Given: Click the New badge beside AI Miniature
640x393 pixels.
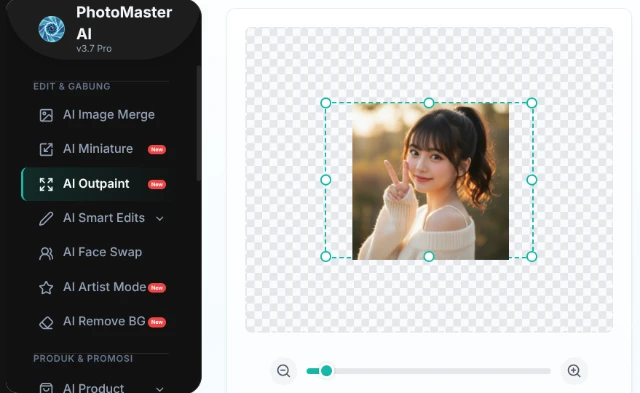Looking at the screenshot, I should coord(157,149).
